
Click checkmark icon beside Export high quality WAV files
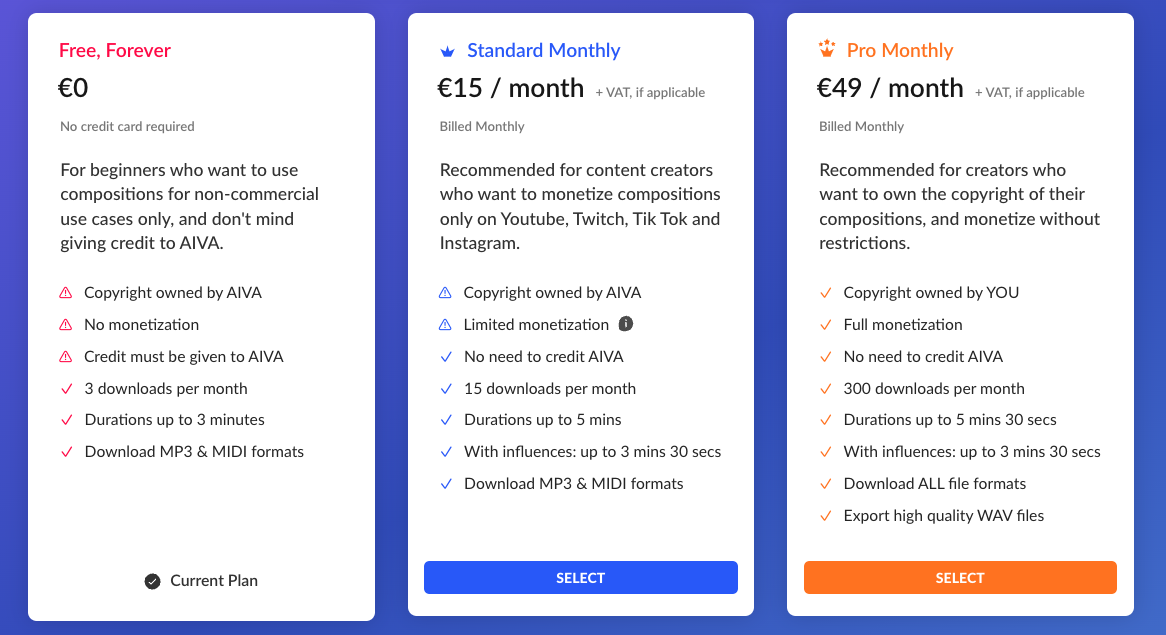click(x=826, y=516)
